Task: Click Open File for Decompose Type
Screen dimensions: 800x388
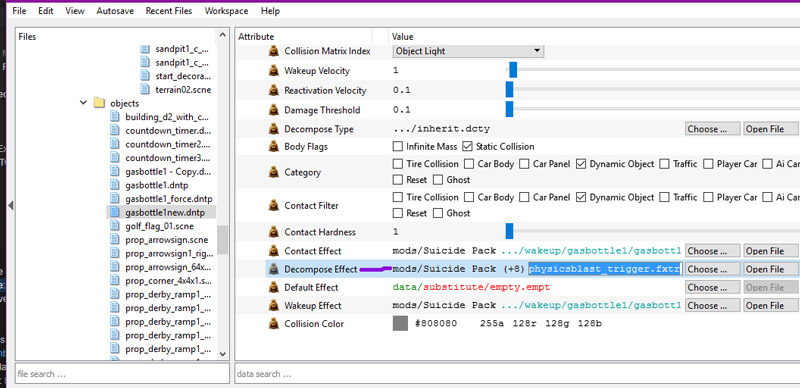Action: point(771,129)
